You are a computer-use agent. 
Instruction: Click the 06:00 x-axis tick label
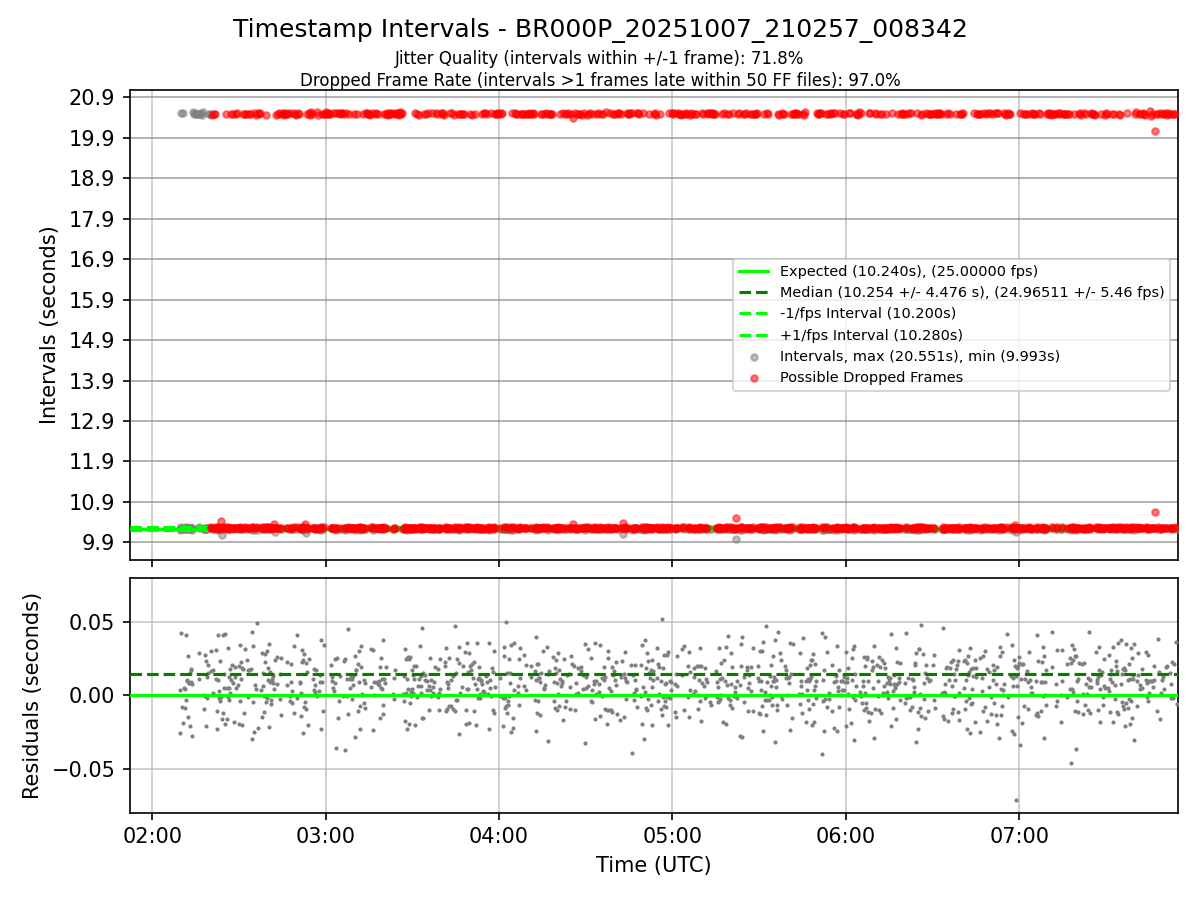(x=845, y=834)
